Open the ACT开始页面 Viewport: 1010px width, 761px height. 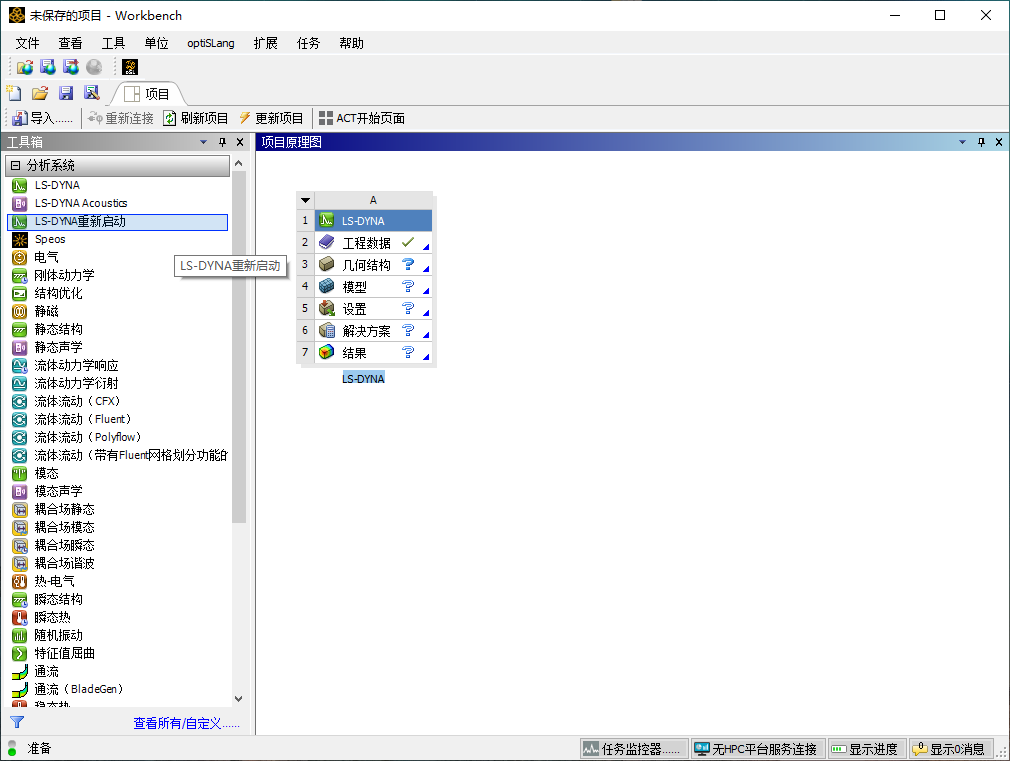pyautogui.click(x=362, y=119)
